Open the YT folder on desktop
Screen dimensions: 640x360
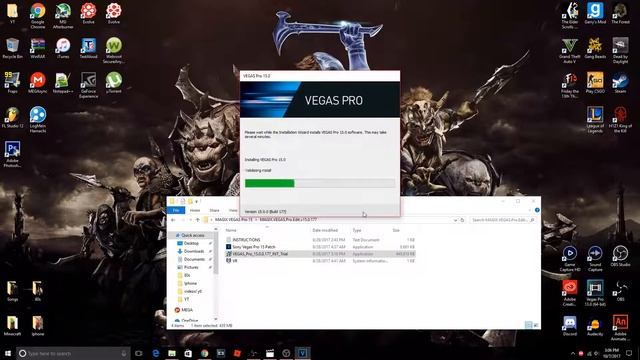click(12, 13)
